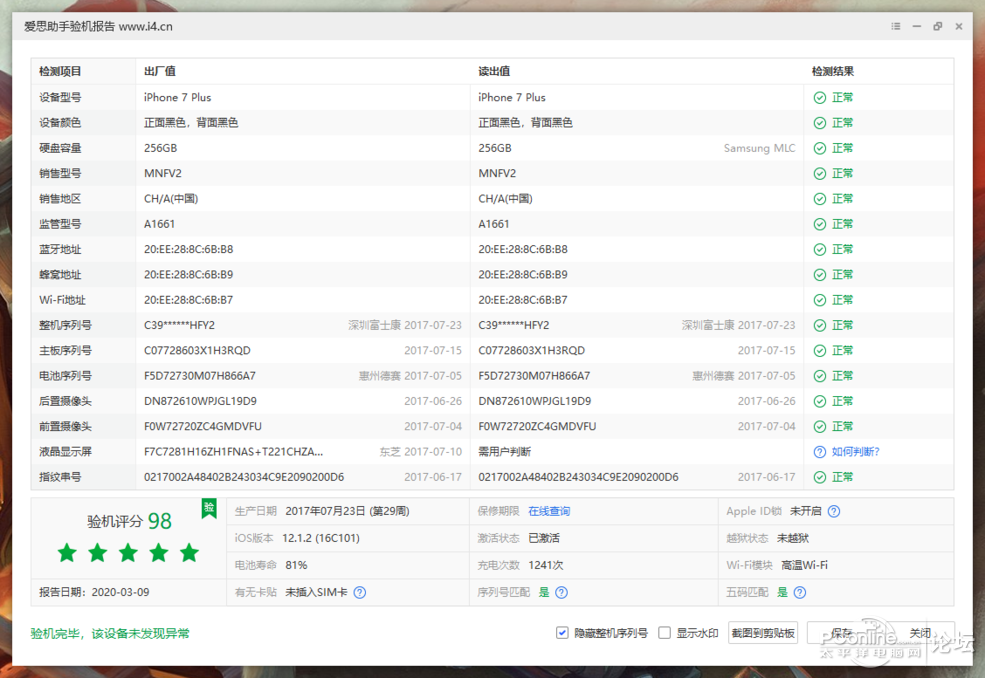Click the 关闭 button

[x=920, y=633]
